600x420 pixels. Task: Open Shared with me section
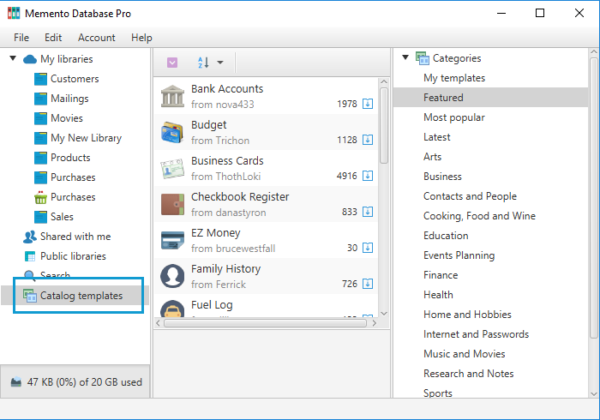click(x=75, y=237)
